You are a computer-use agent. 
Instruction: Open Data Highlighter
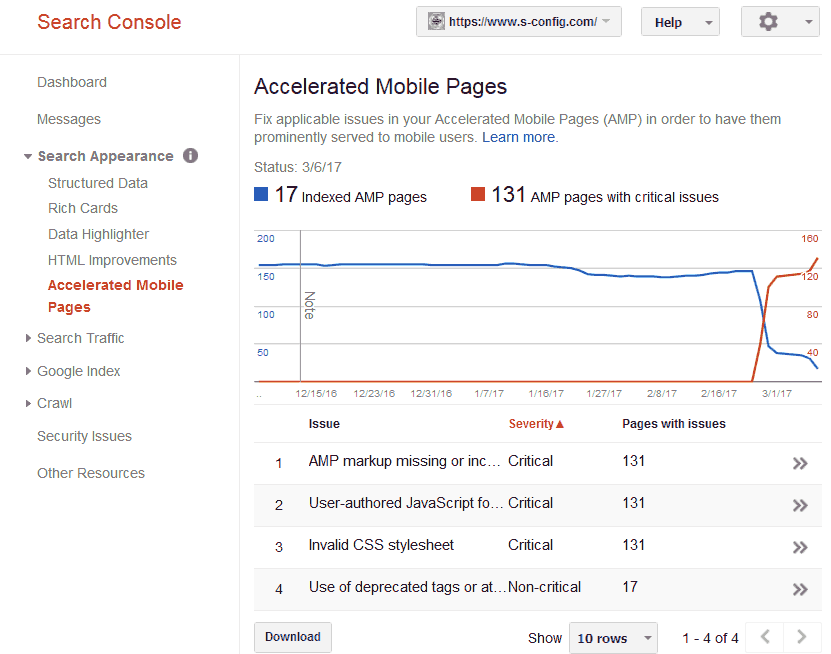[x=99, y=234]
